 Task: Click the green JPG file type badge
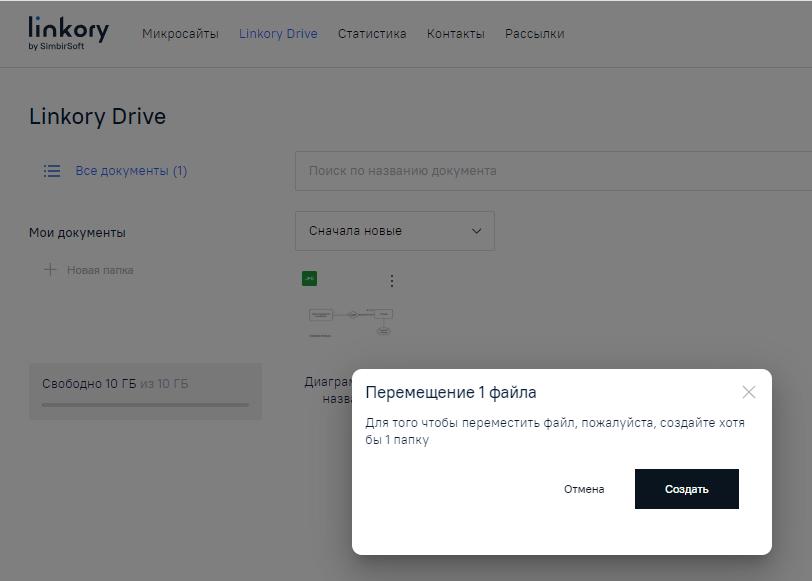309,278
